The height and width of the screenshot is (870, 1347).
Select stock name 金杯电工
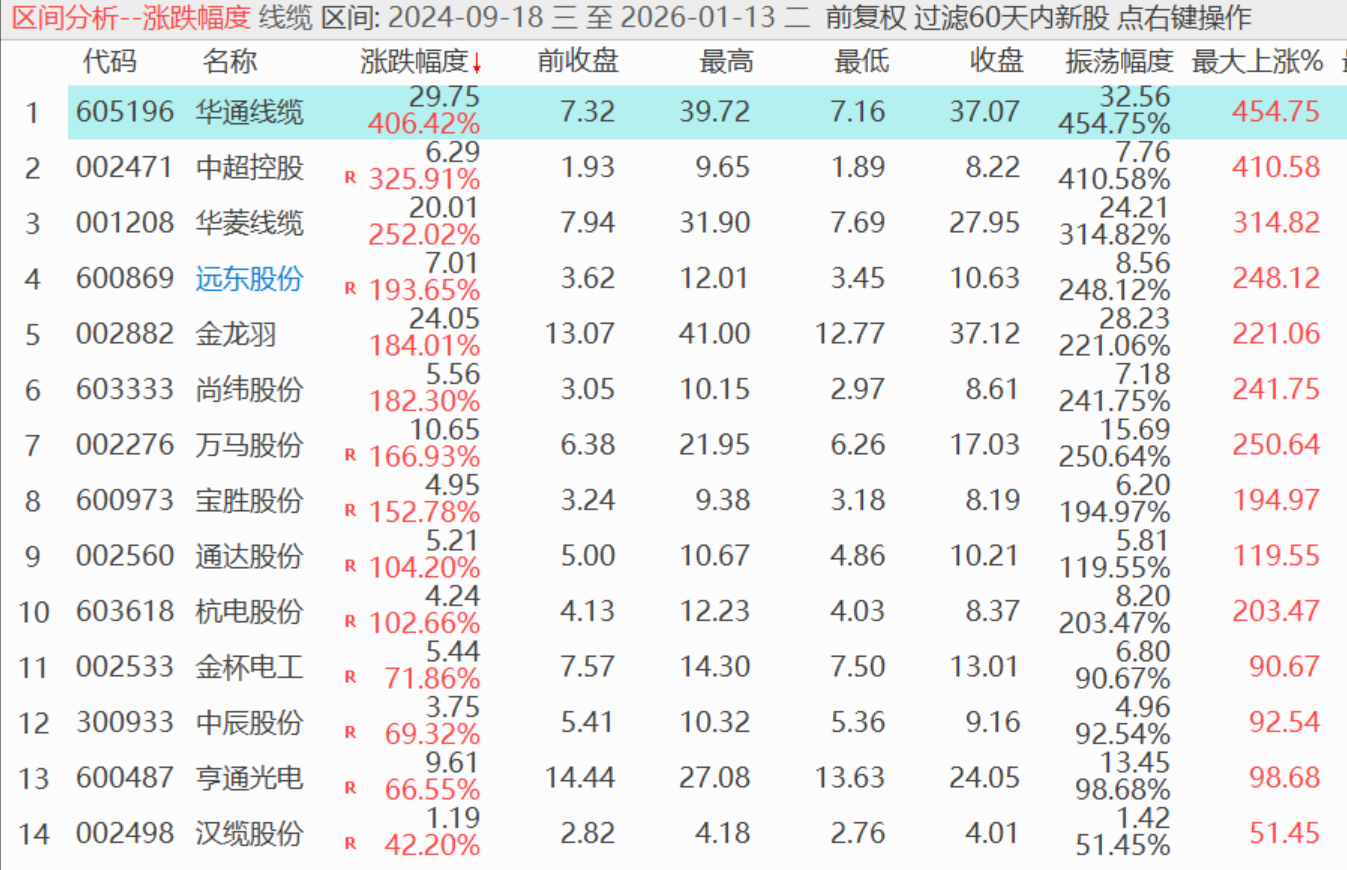[249, 666]
